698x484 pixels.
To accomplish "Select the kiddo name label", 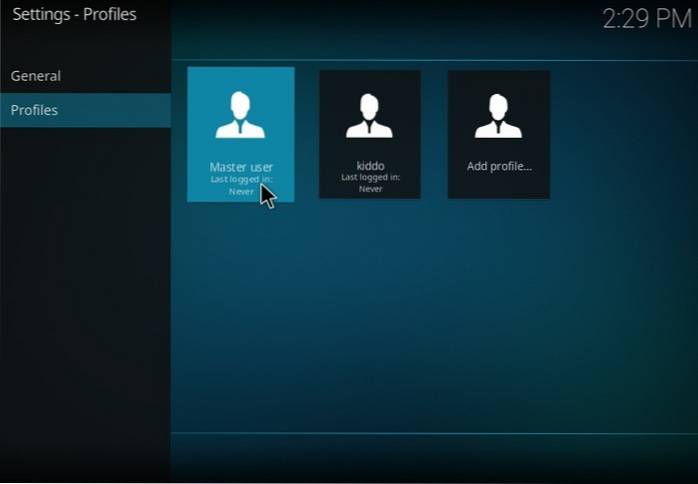I will pyautogui.click(x=370, y=166).
